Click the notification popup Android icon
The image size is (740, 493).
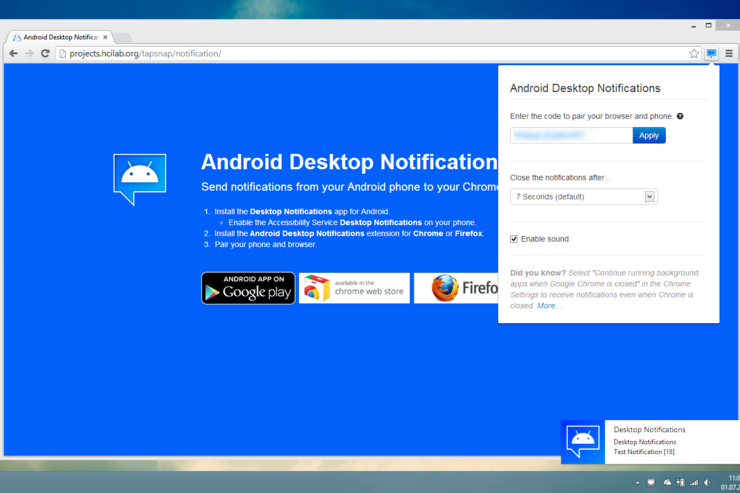tap(583, 442)
